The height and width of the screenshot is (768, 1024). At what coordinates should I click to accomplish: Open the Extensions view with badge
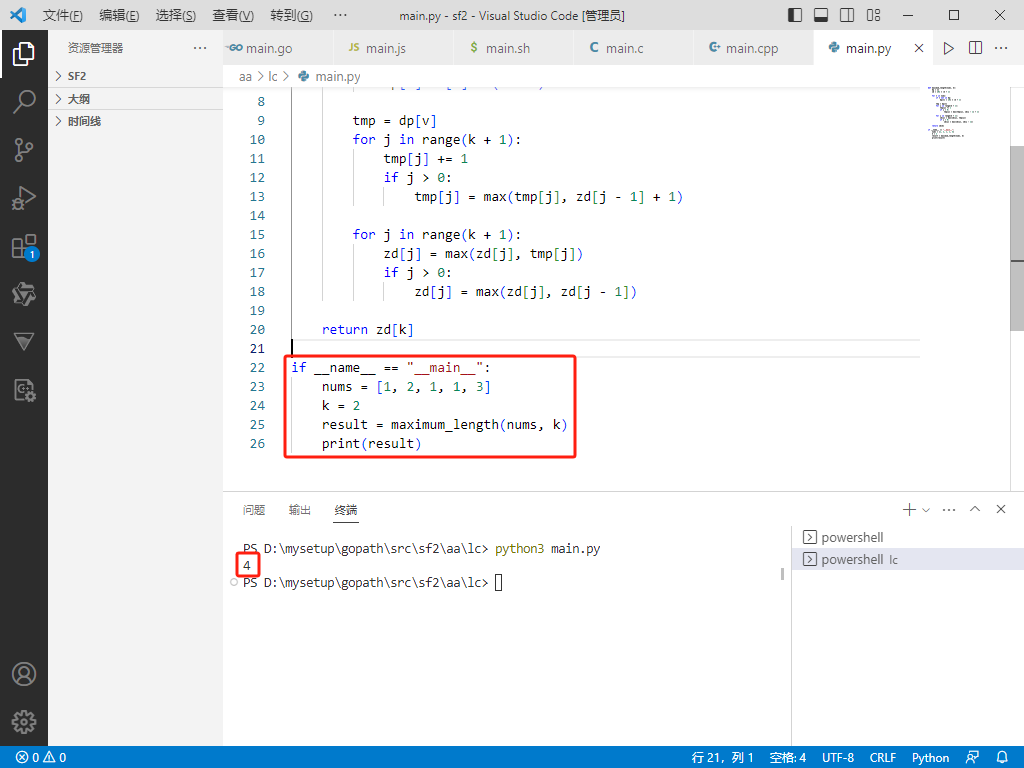[x=24, y=247]
